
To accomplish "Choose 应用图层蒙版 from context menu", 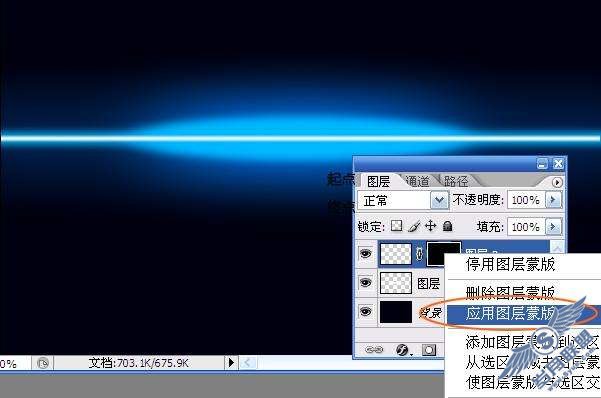I will pyautogui.click(x=523, y=314).
